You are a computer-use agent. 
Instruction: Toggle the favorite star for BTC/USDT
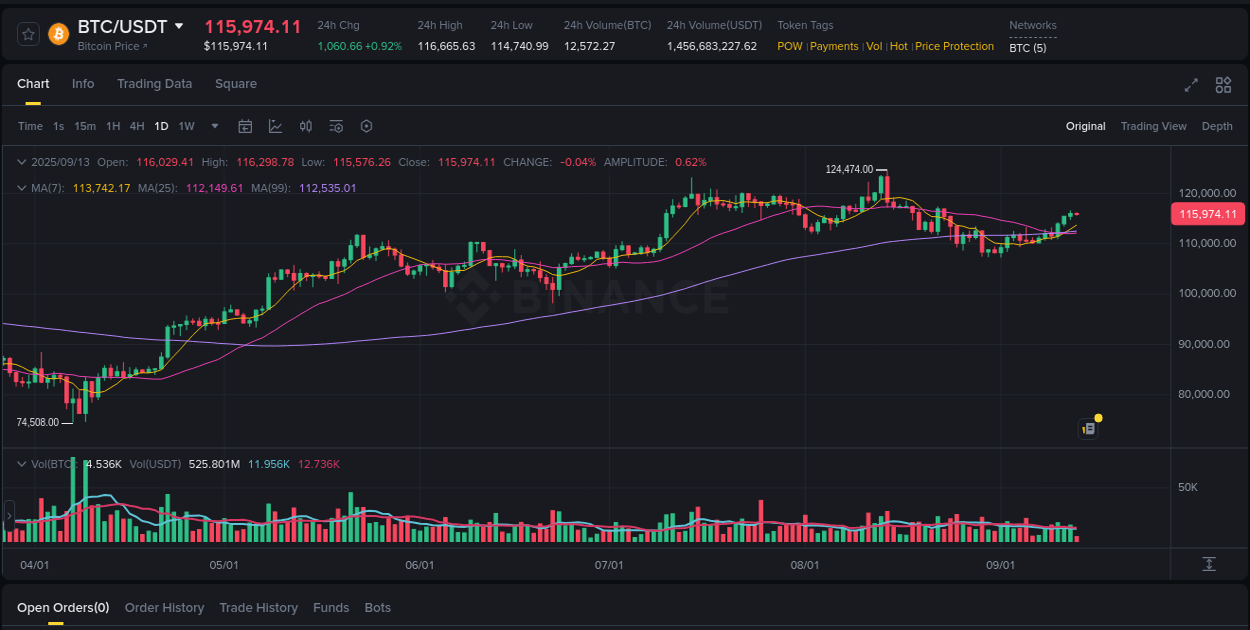pos(28,33)
